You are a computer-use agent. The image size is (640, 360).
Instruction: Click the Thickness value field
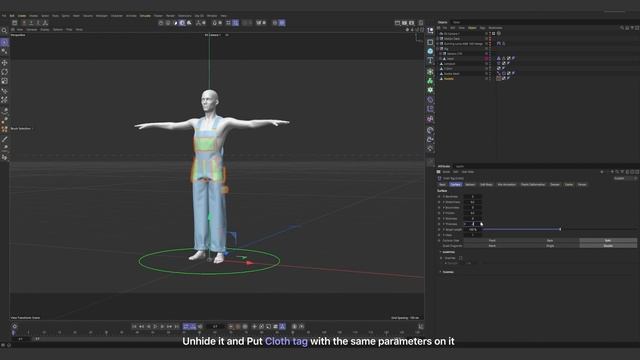point(473,224)
